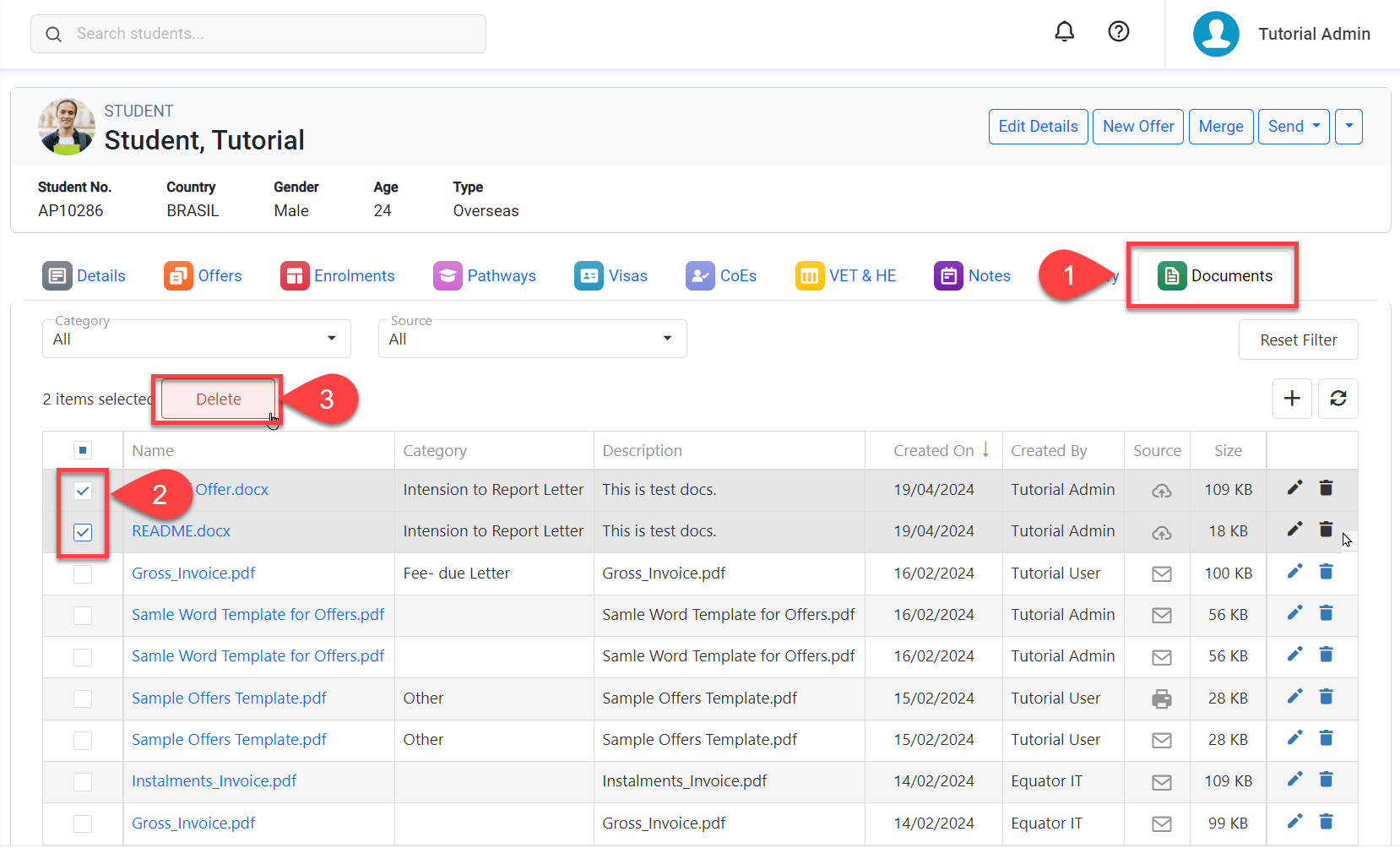Uncheck the README.docx row checkbox
Screen dimensions: 1400x848
pyautogui.click(x=83, y=532)
